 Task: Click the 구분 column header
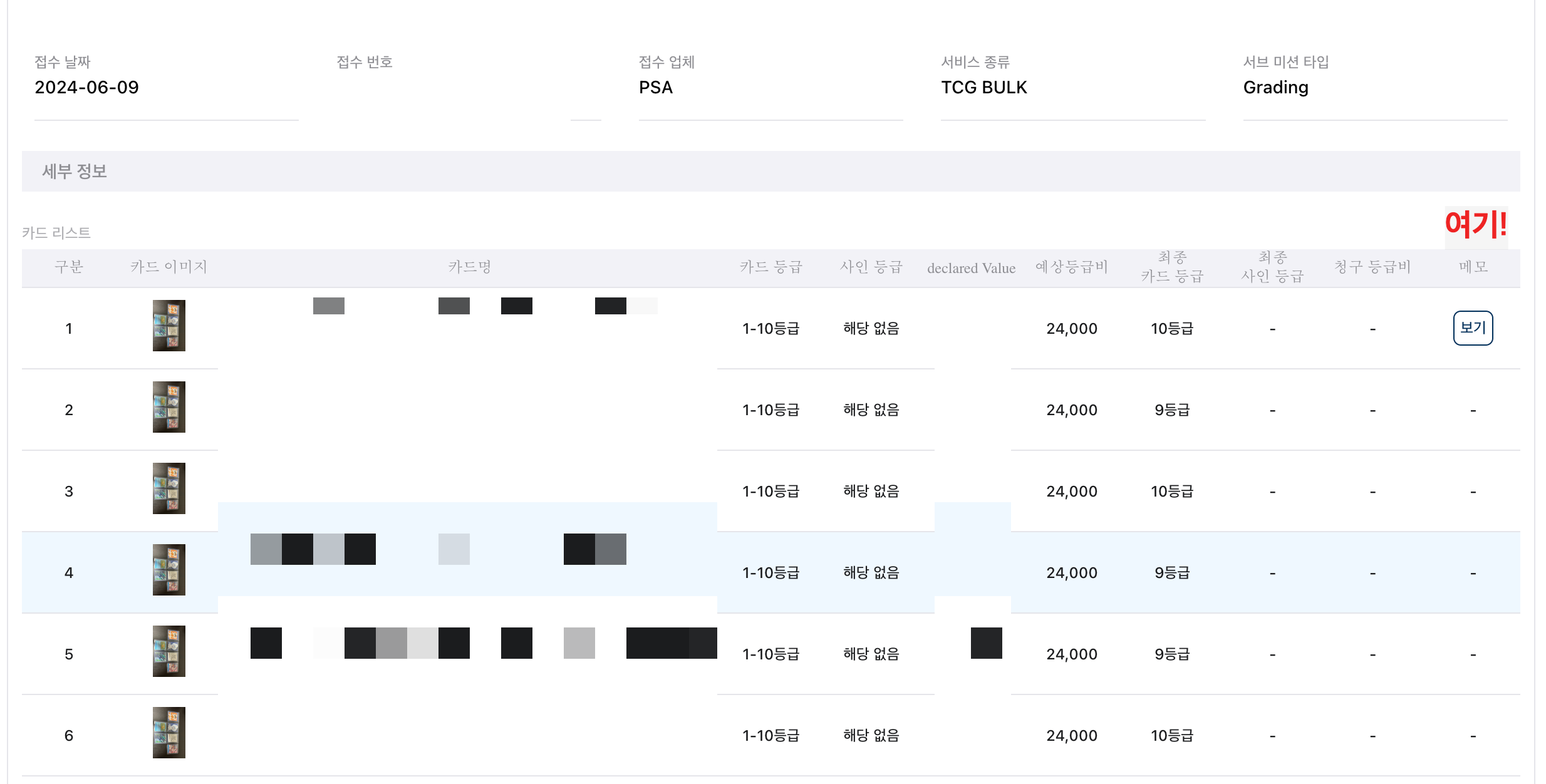(69, 267)
